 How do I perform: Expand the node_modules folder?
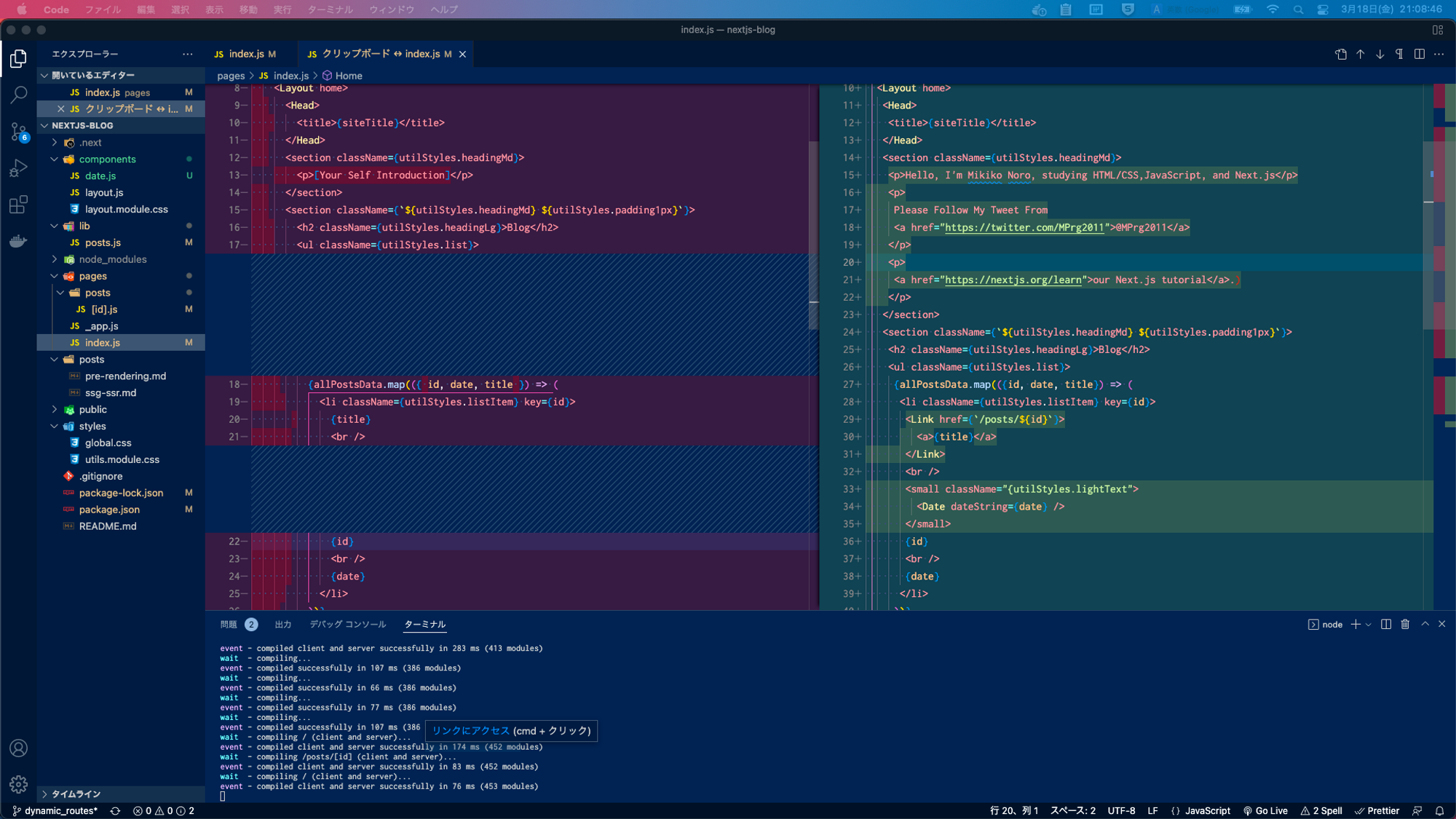(112, 259)
